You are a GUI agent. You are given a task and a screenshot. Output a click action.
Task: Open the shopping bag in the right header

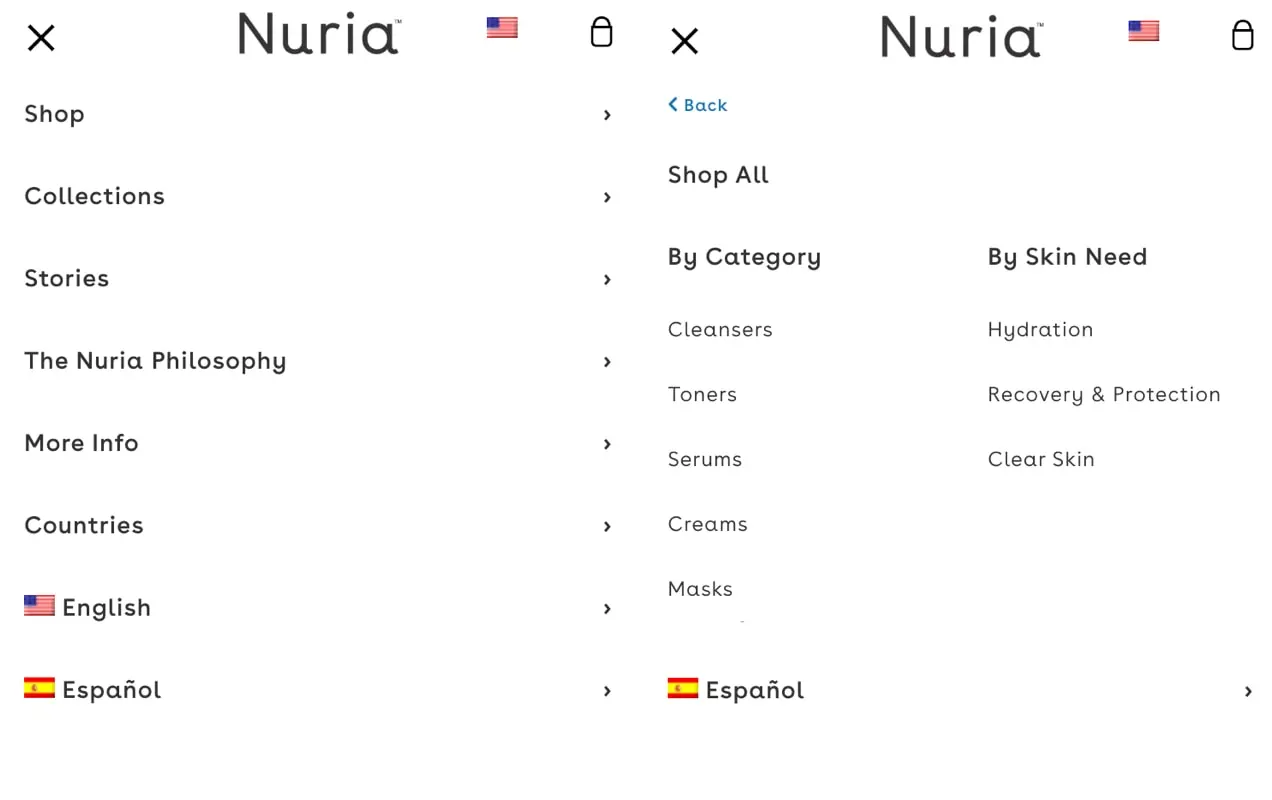tap(1242, 35)
